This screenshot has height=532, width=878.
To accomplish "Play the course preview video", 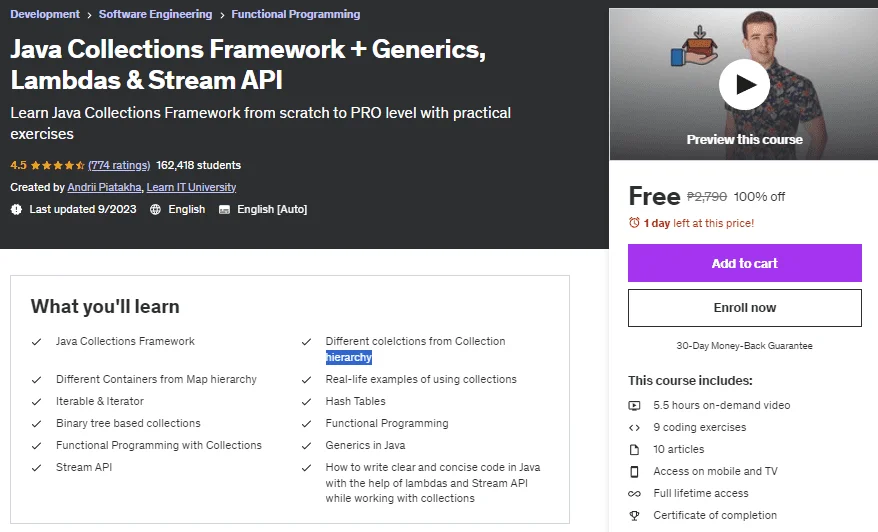I will coord(744,85).
